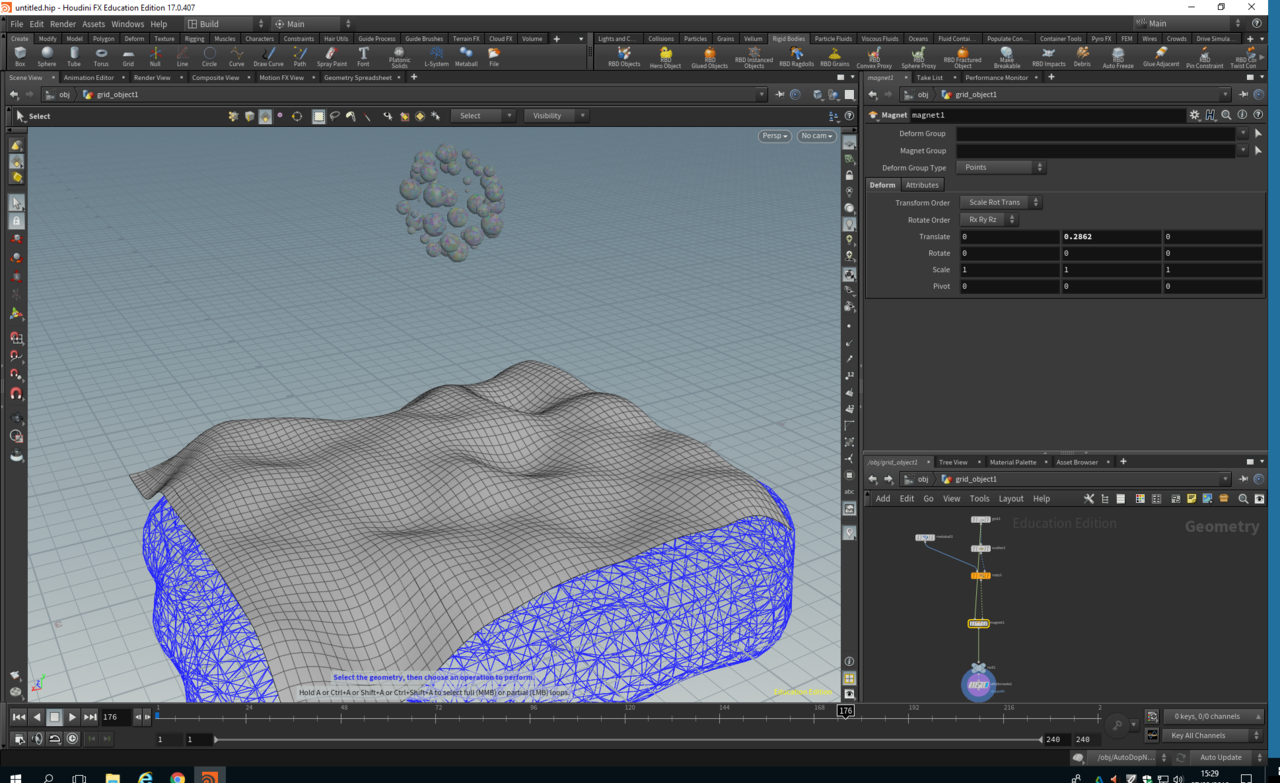The image size is (1280, 783).
Task: Select the Spray Paint tool
Action: pyautogui.click(x=332, y=56)
